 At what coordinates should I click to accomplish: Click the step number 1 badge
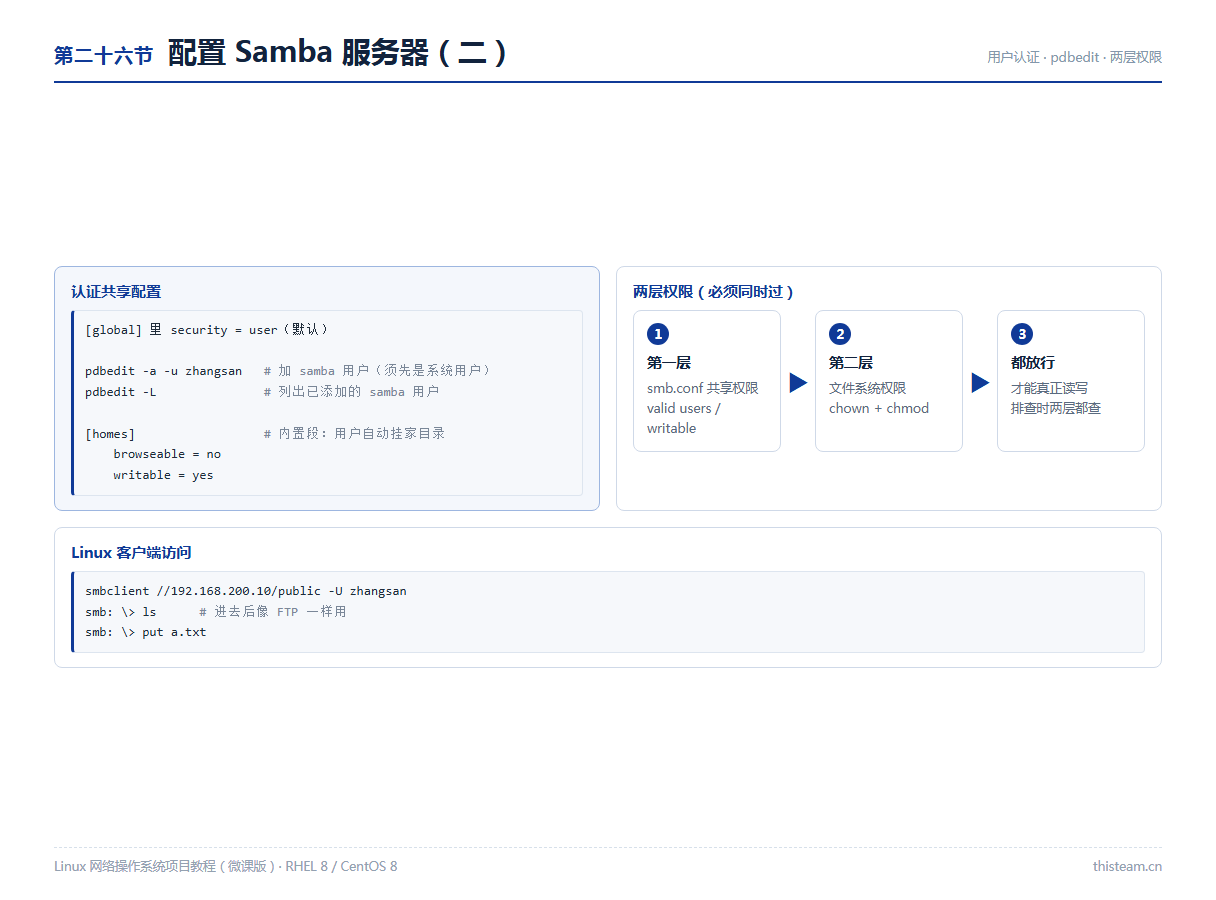point(657,334)
